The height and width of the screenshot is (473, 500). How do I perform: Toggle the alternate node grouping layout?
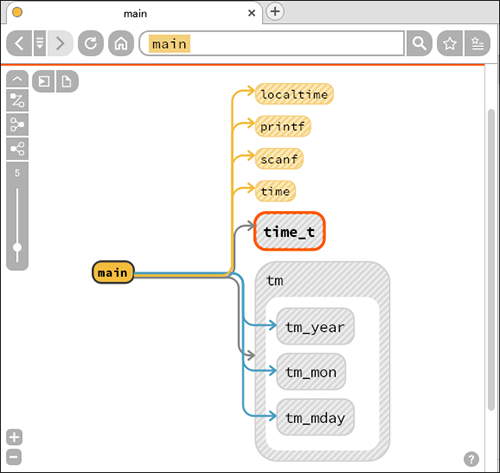(17, 149)
